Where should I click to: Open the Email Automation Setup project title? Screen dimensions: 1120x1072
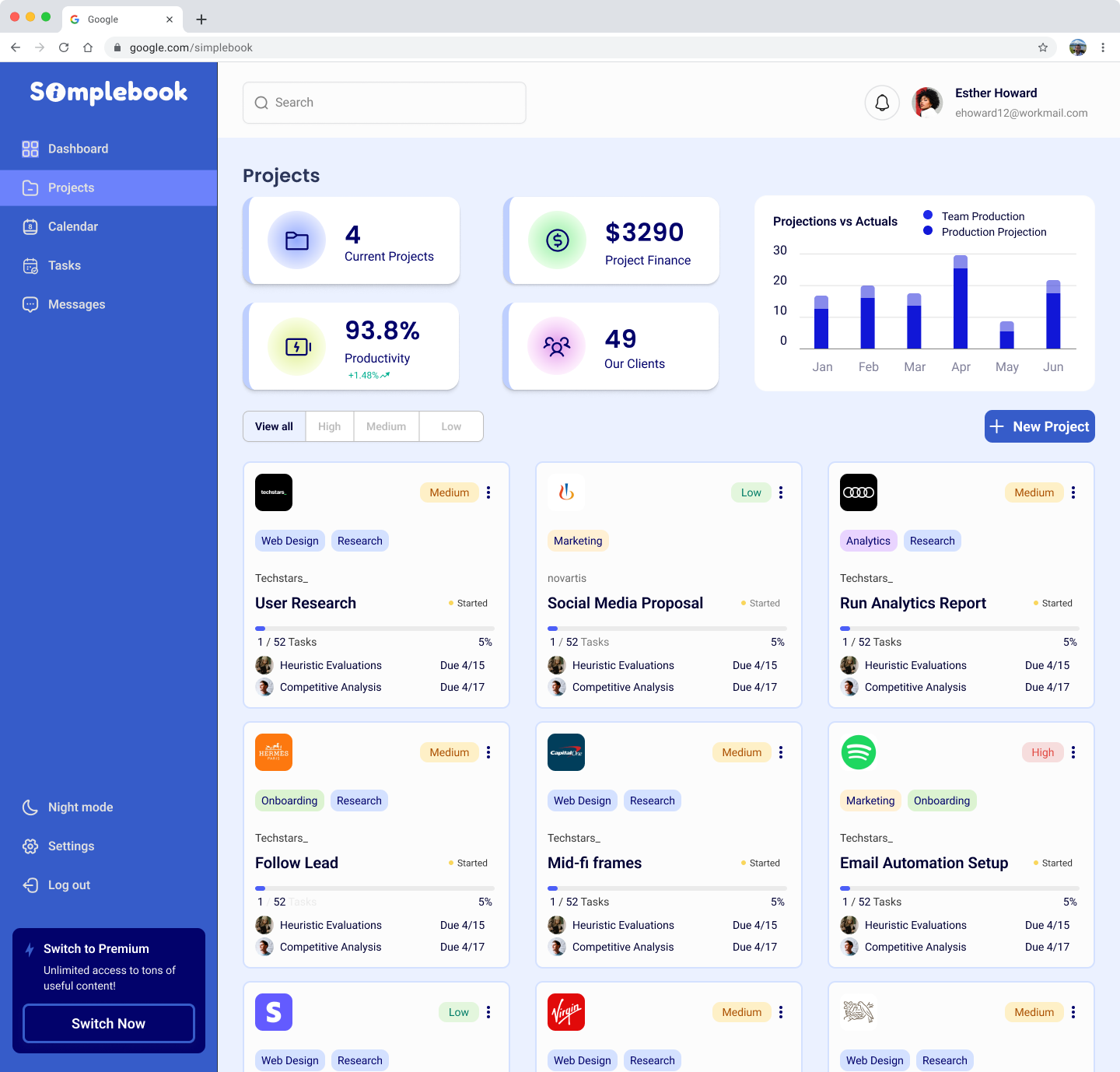click(924, 863)
